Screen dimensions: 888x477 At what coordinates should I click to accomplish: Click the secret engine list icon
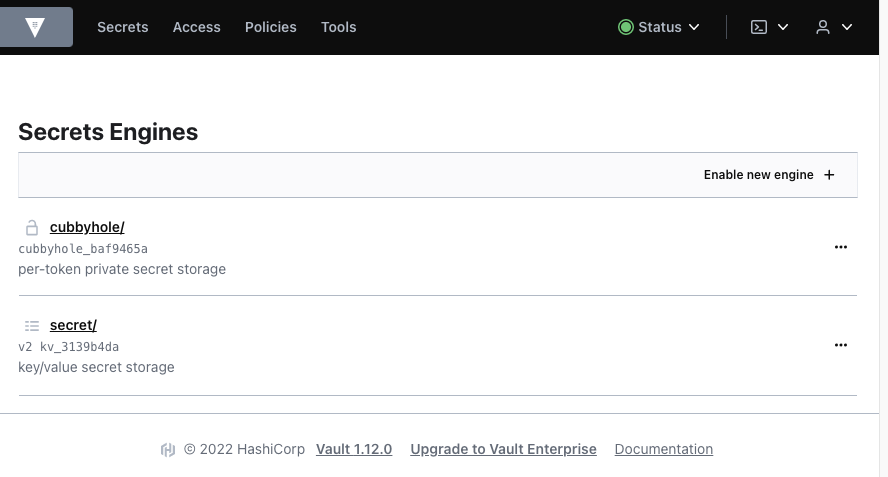pos(32,325)
